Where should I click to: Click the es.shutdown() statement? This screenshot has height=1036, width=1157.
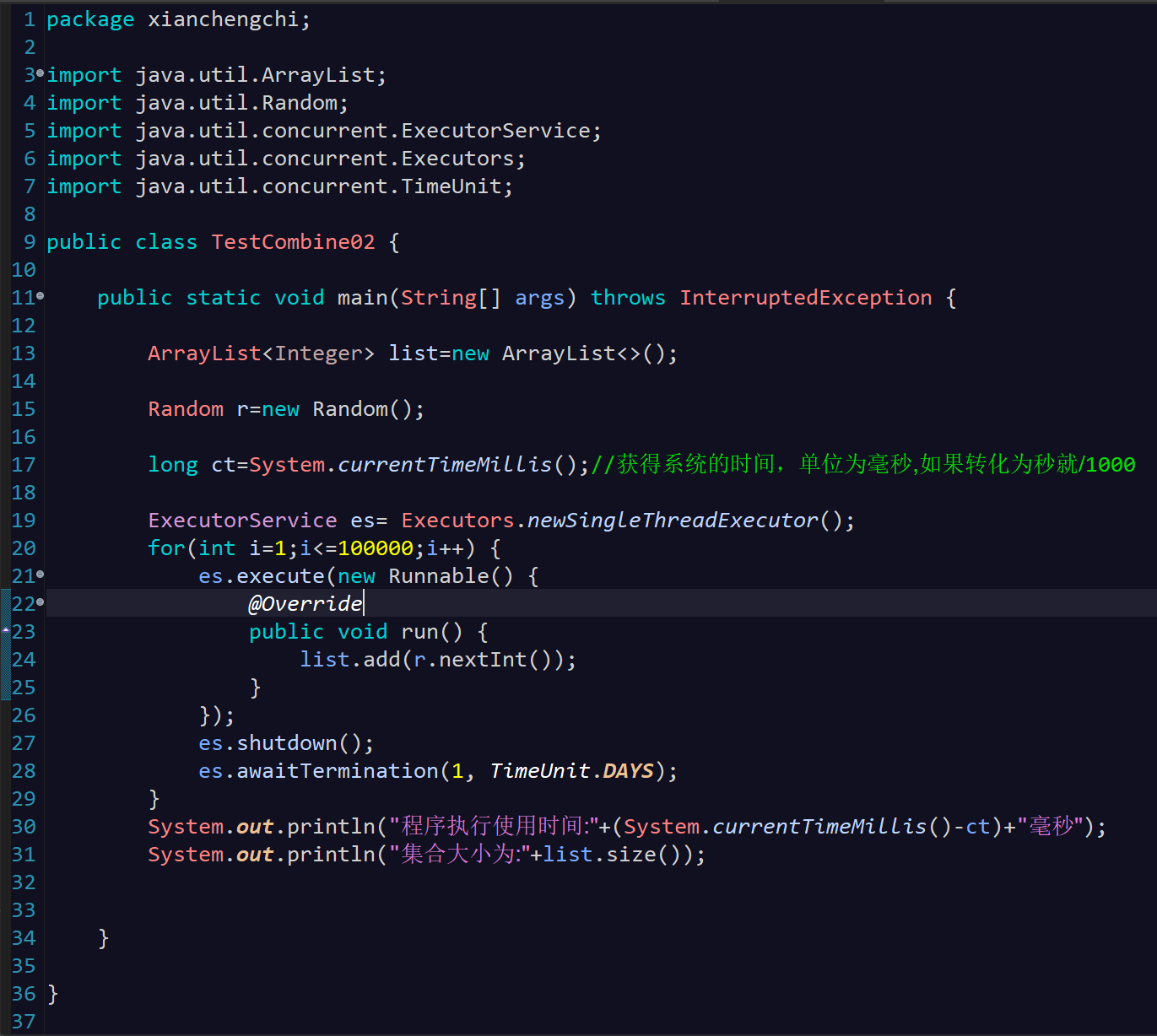click(x=285, y=743)
